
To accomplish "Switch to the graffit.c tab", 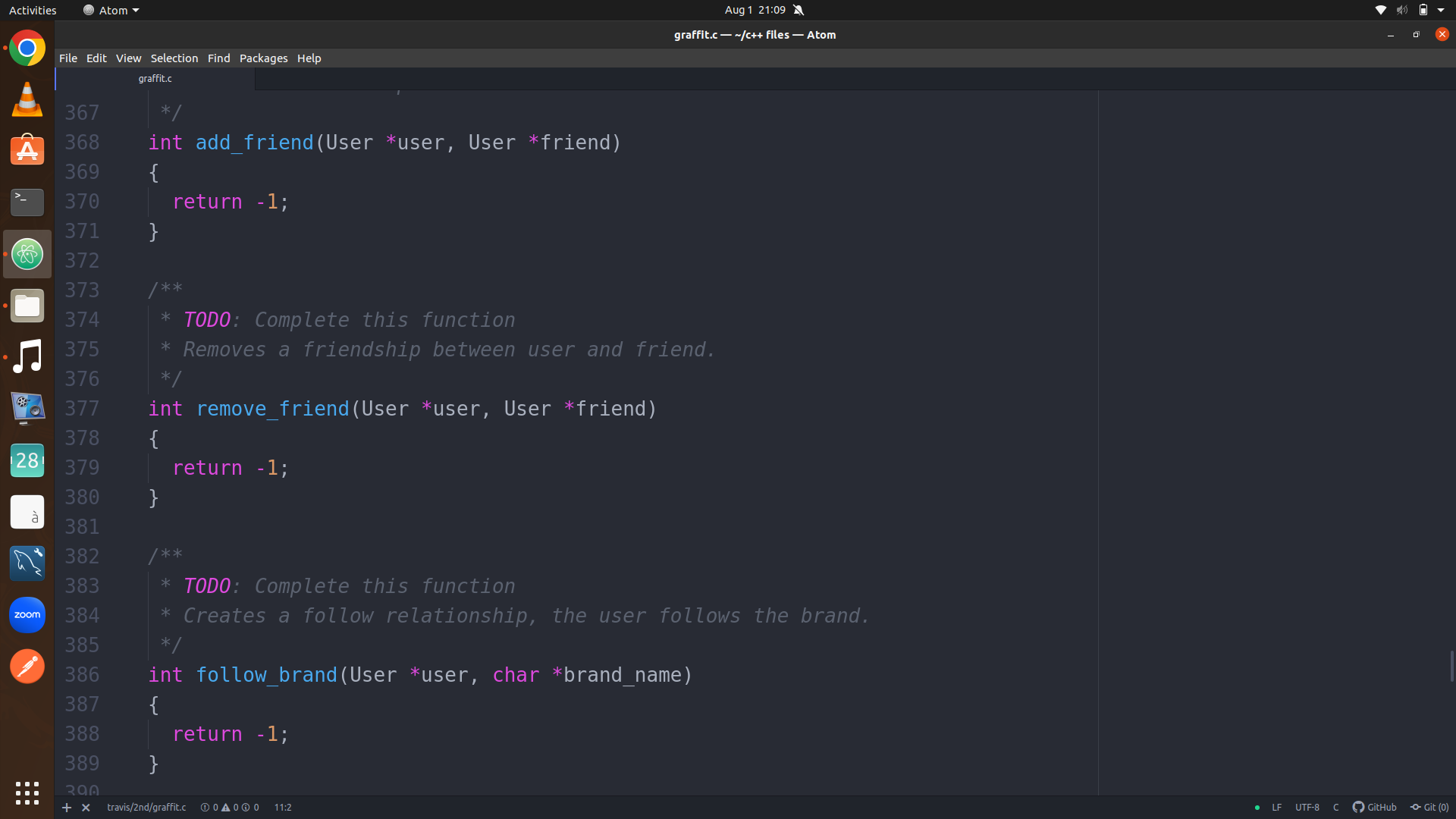I will (155, 79).
